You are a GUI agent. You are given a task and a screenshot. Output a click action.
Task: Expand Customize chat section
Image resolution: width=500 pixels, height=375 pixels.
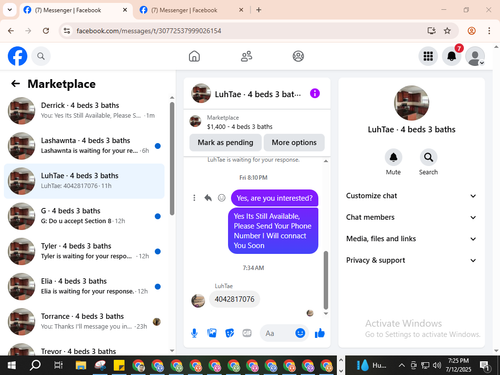pos(411,196)
